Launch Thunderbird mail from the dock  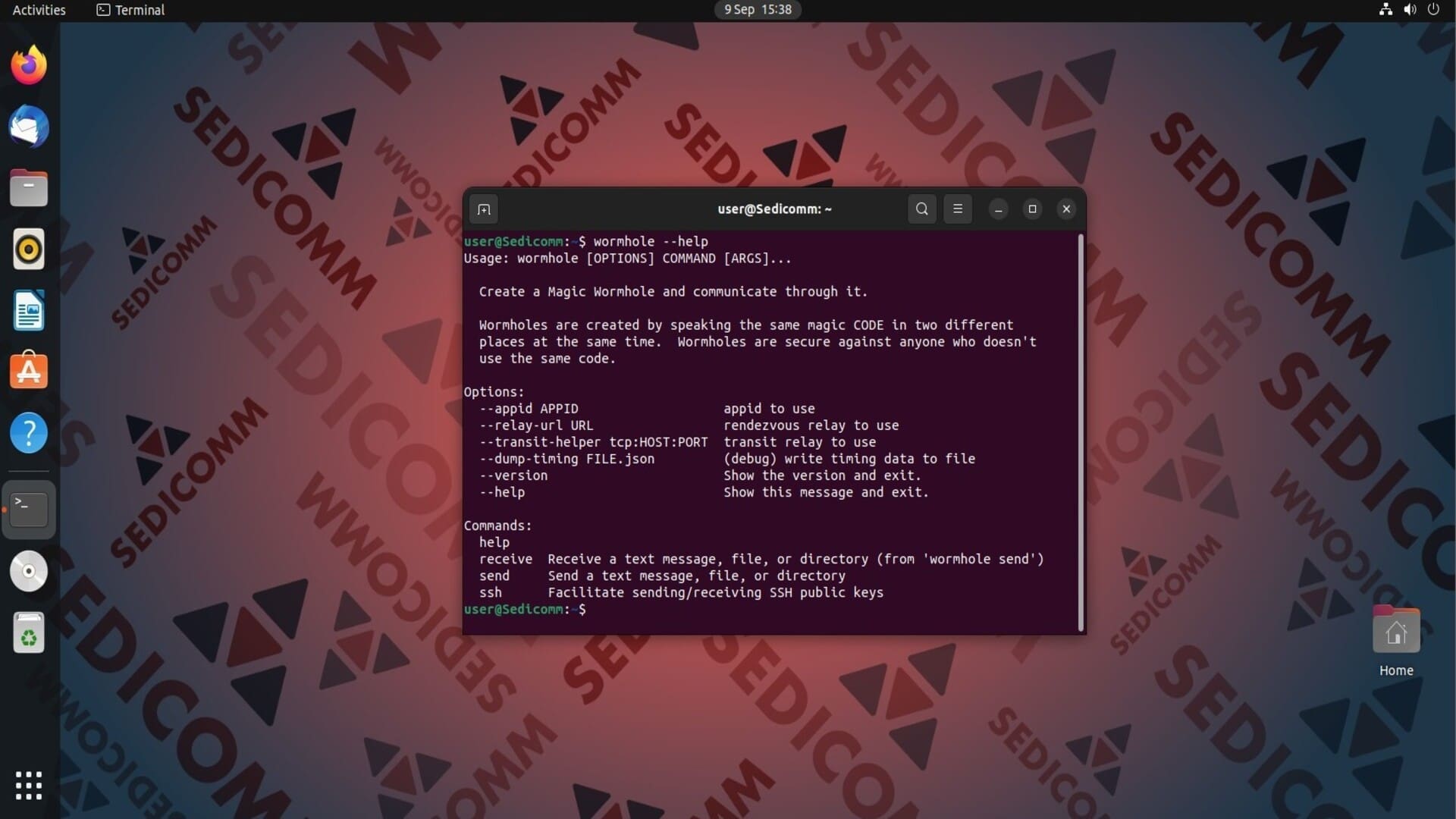[29, 127]
